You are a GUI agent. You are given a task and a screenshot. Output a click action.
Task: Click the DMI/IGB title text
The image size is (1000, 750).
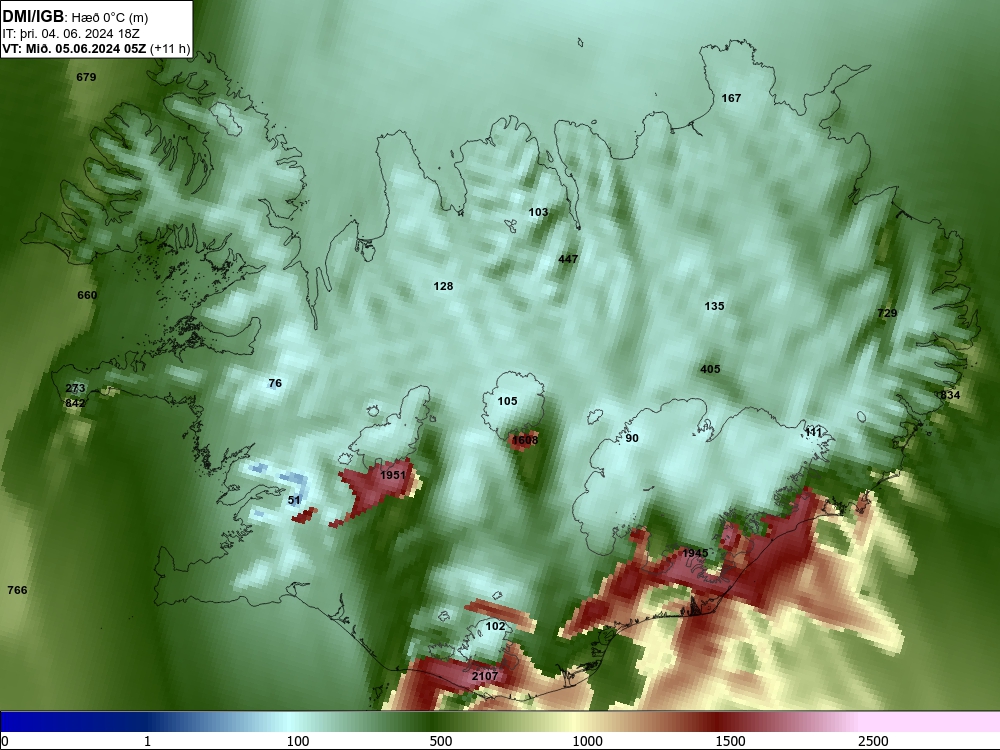click(33, 17)
